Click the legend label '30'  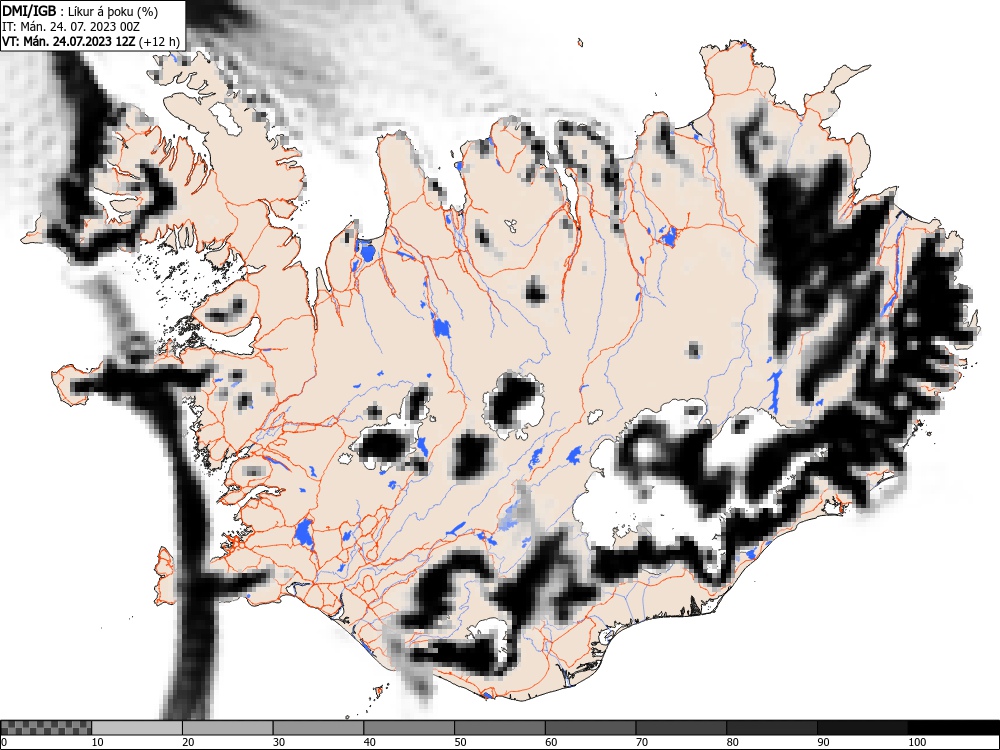(x=279, y=742)
